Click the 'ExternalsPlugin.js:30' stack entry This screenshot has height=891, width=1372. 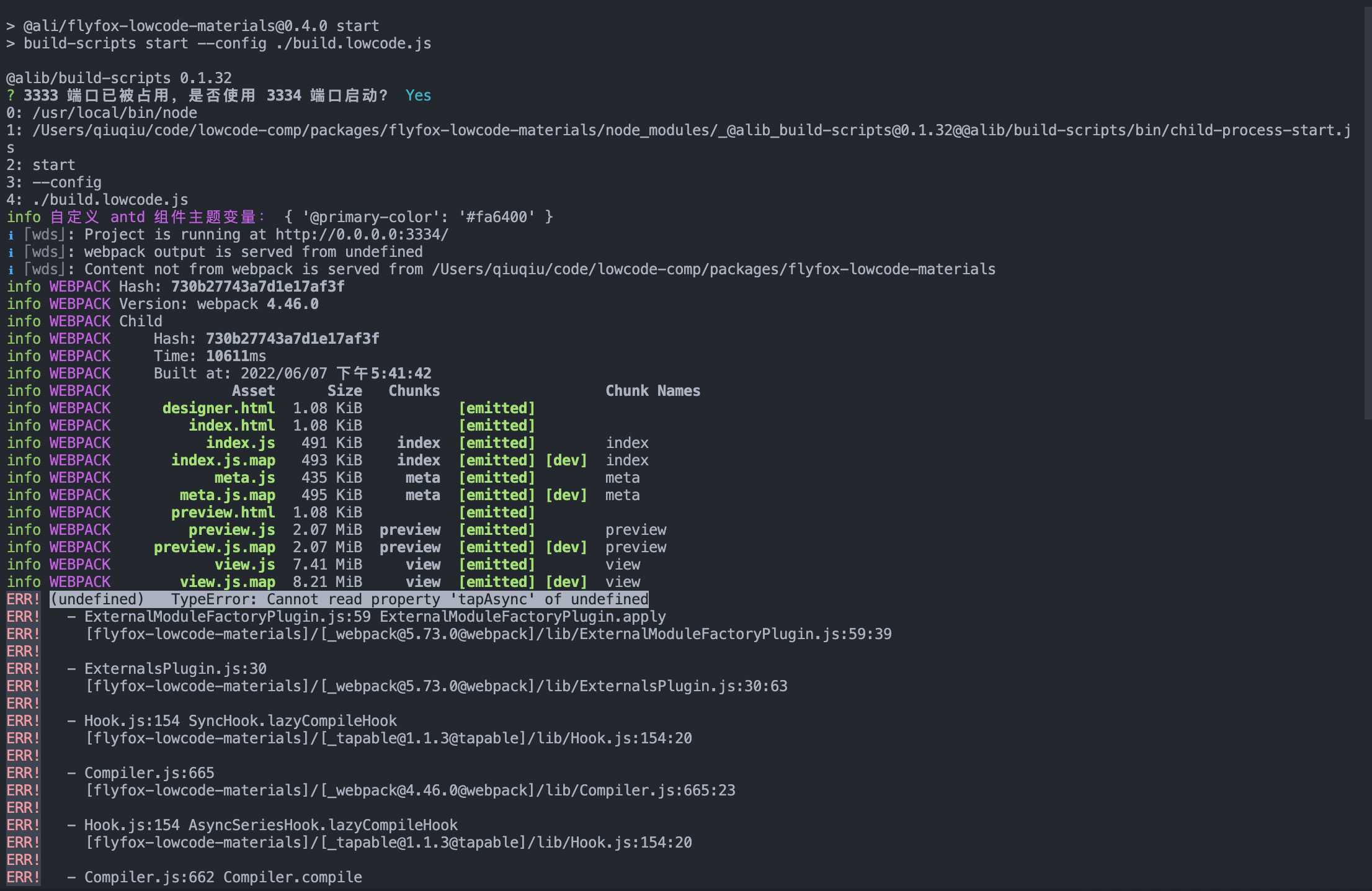coord(176,669)
